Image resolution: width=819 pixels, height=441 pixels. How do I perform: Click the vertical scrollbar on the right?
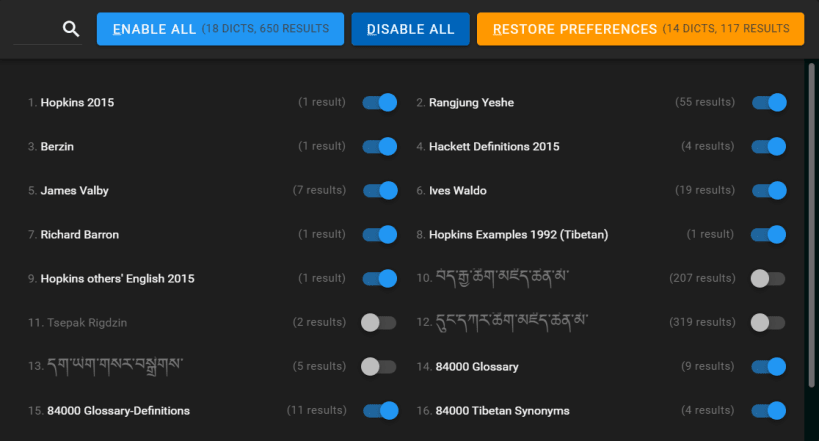click(x=811, y=226)
